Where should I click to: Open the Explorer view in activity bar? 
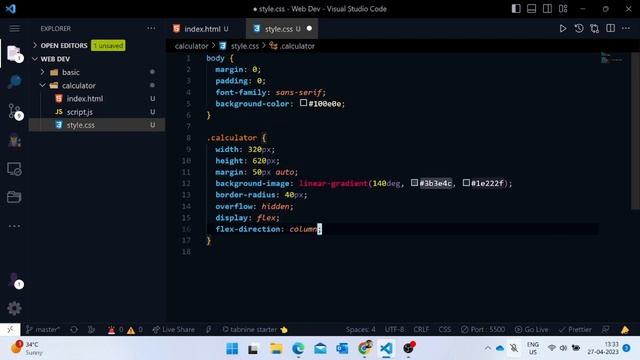14,53
